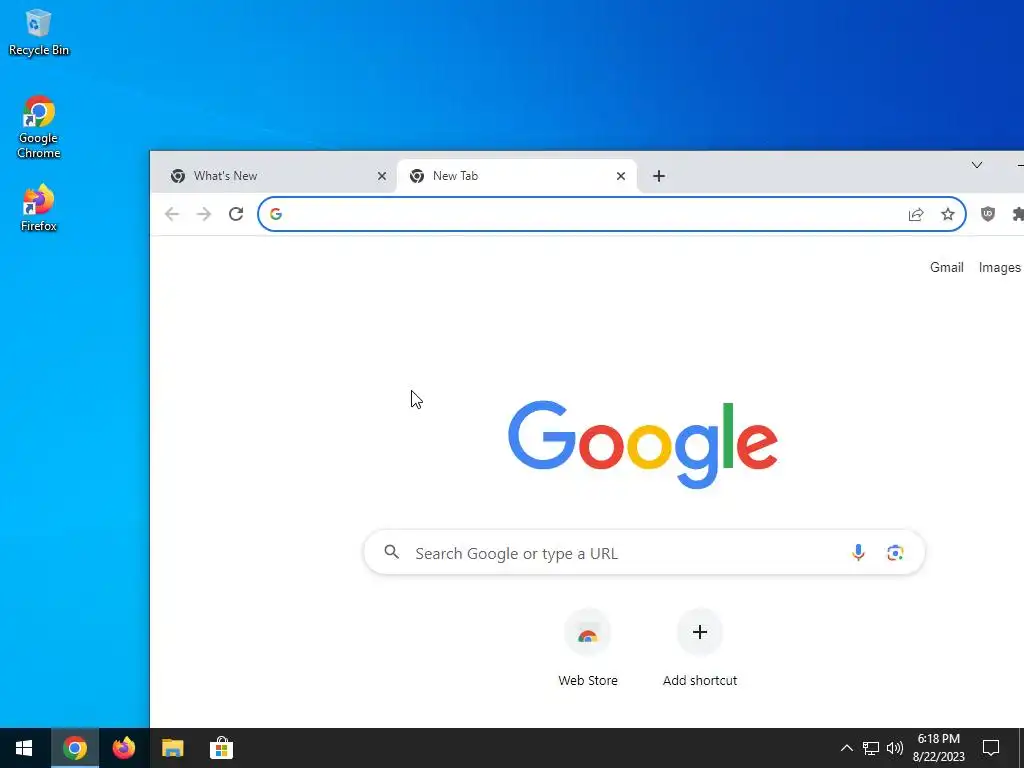This screenshot has width=1024, height=768.
Task: Open File Explorer from taskbar
Action: (x=172, y=748)
